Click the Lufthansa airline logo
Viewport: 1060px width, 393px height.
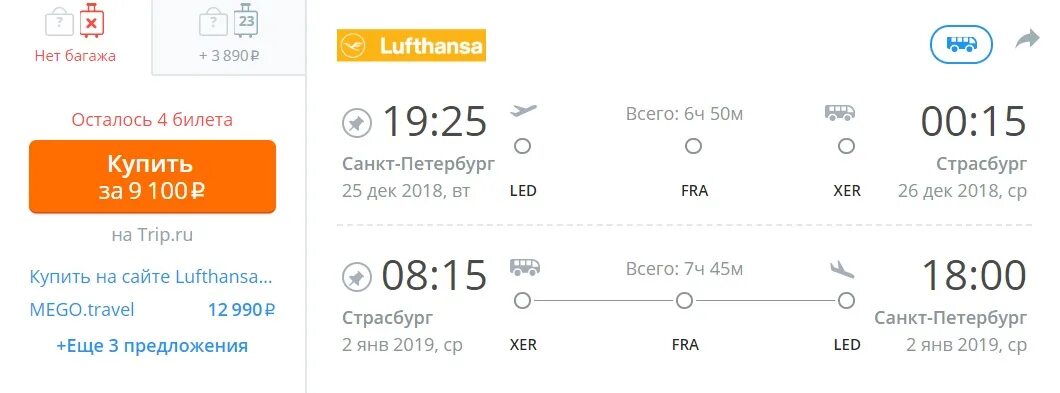411,45
